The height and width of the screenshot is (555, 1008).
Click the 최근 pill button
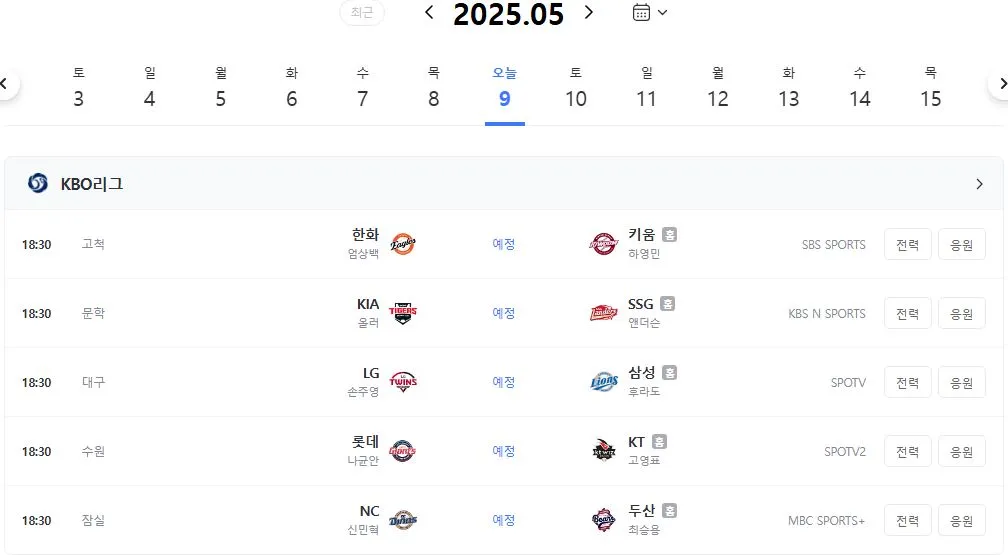coord(362,13)
